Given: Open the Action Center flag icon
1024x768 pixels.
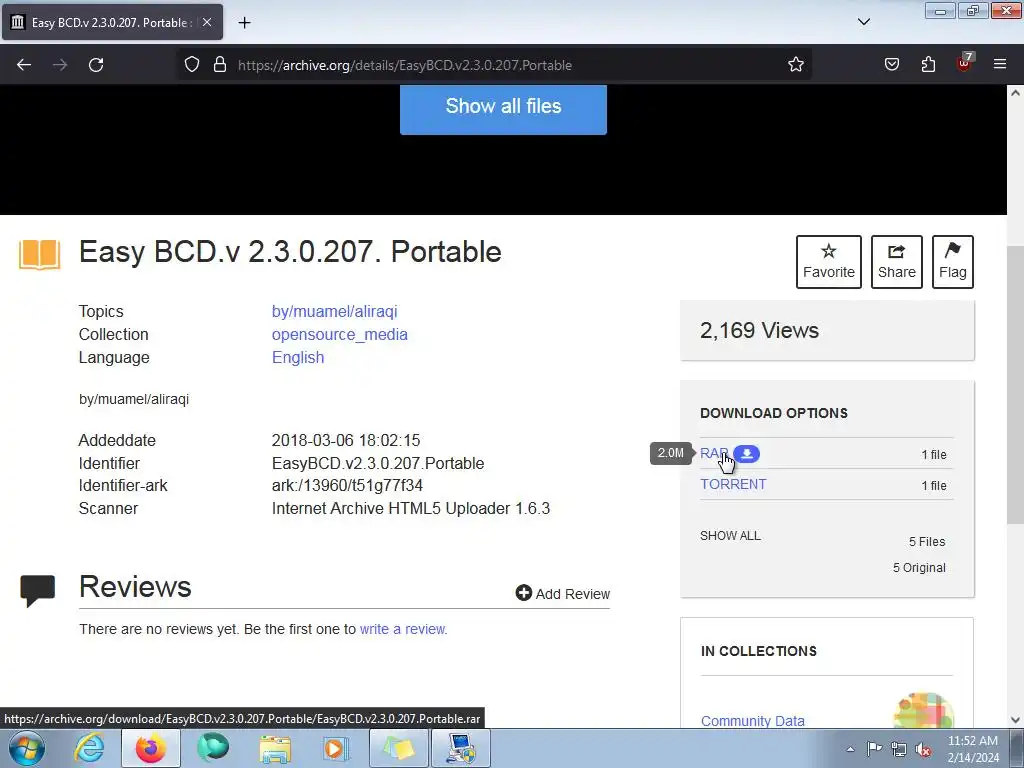Looking at the screenshot, I should (874, 748).
